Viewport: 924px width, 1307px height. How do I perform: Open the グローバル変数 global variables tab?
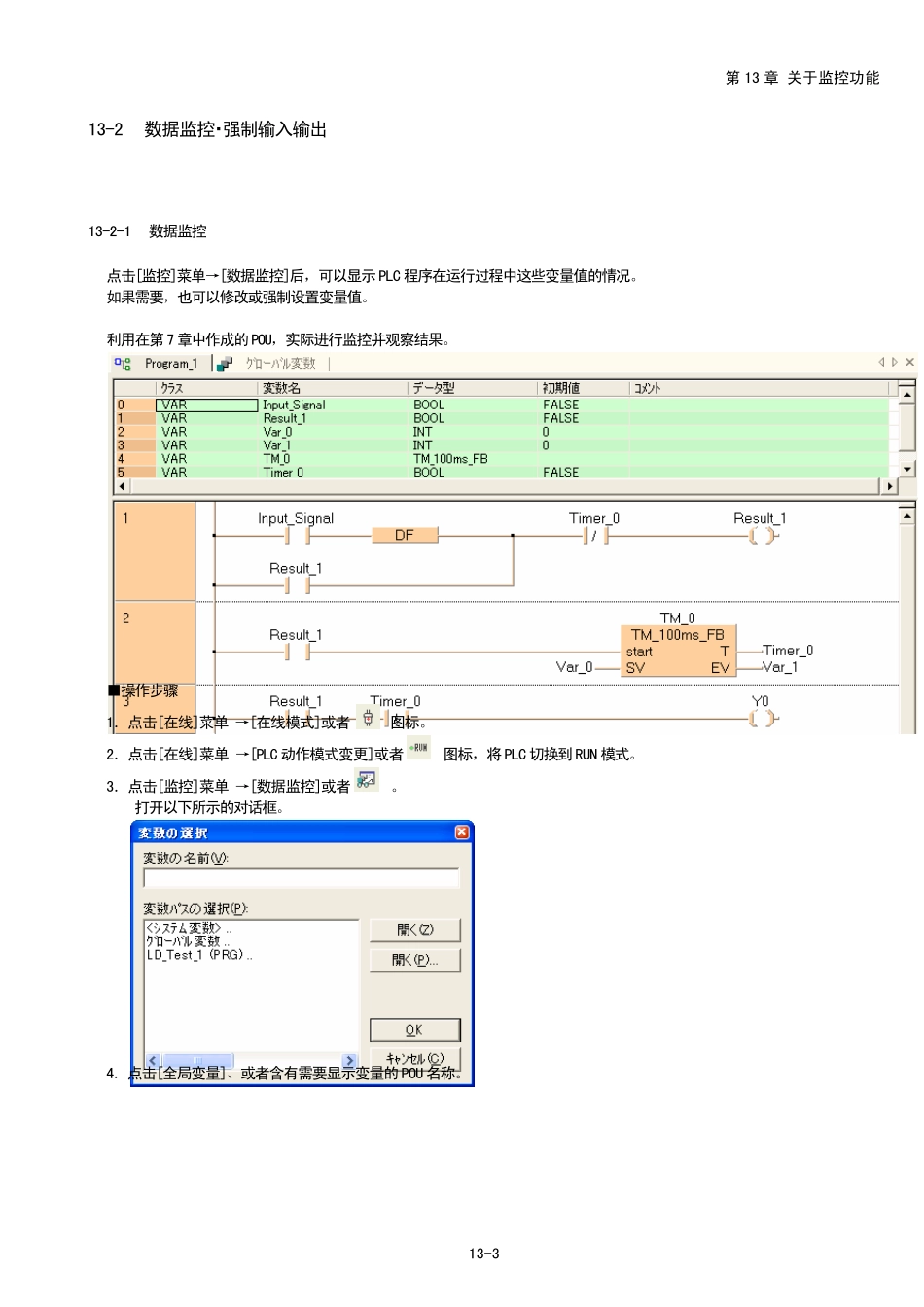tap(280, 364)
